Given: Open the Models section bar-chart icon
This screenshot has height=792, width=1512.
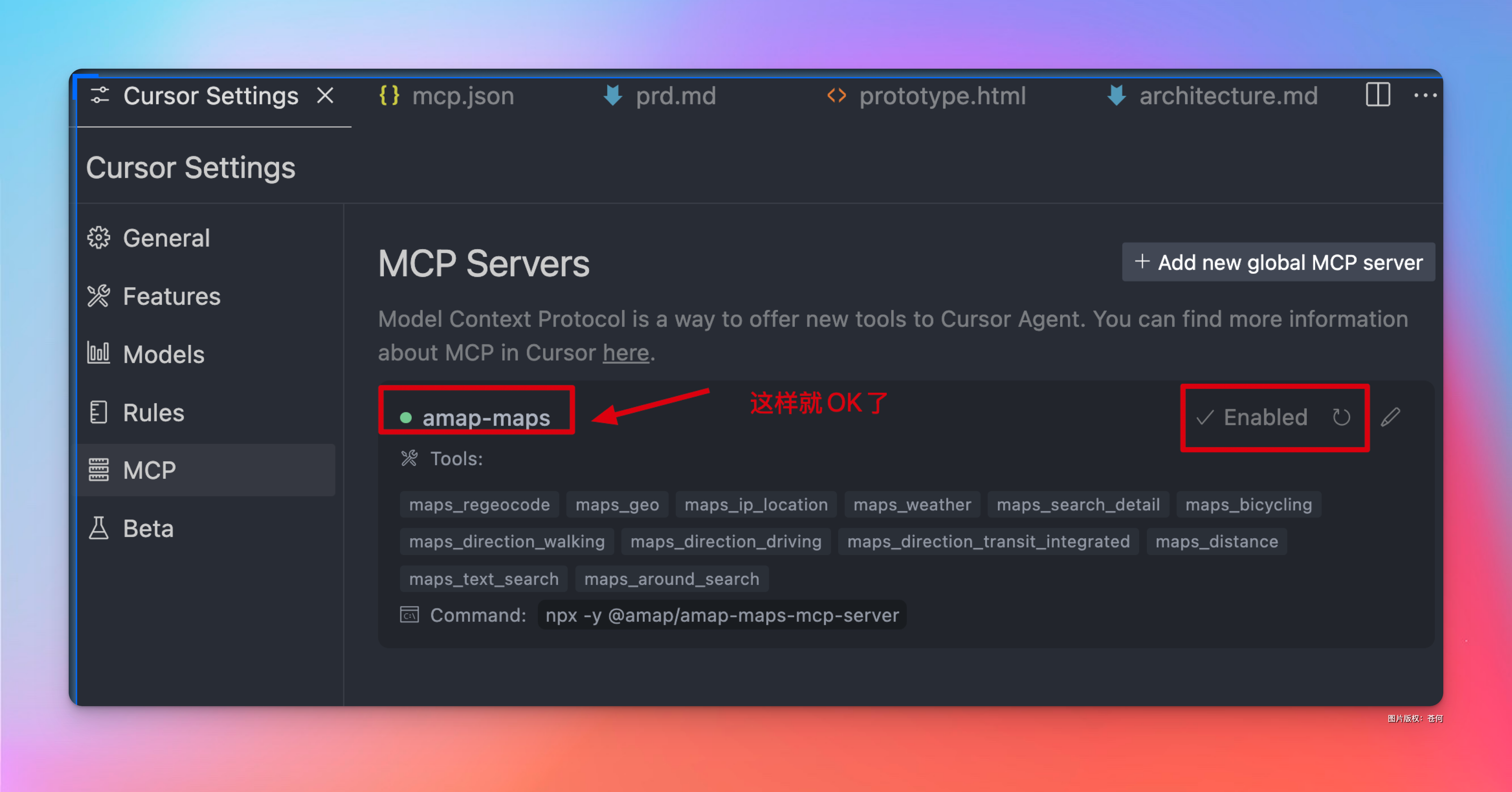Looking at the screenshot, I should pyautogui.click(x=99, y=353).
